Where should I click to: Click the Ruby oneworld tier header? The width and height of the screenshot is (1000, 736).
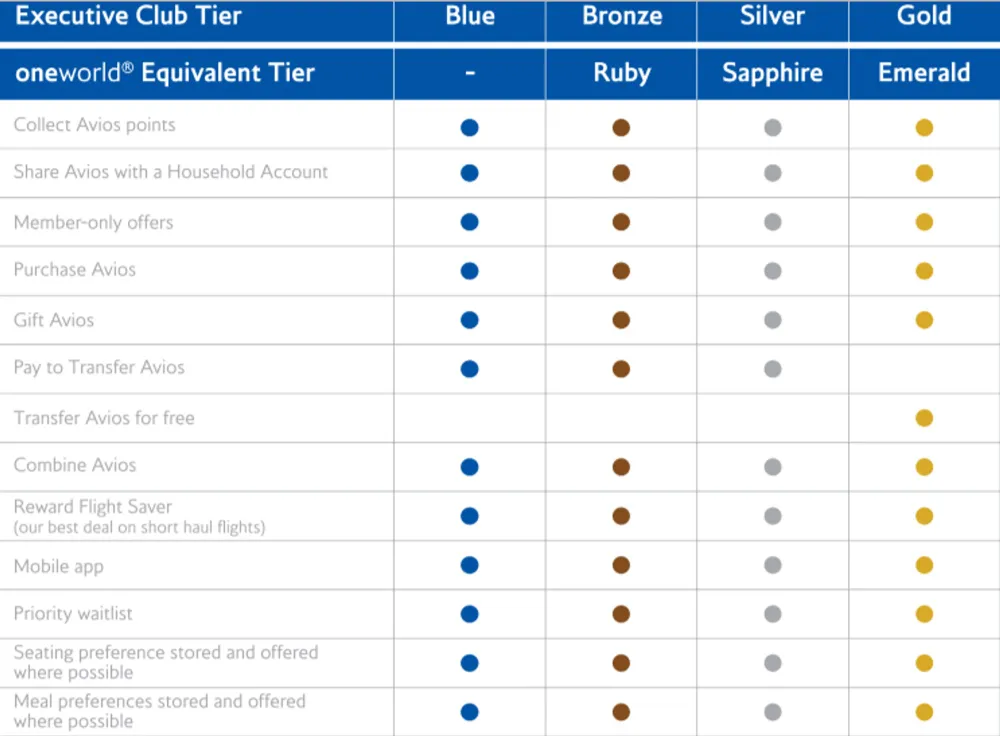point(622,73)
